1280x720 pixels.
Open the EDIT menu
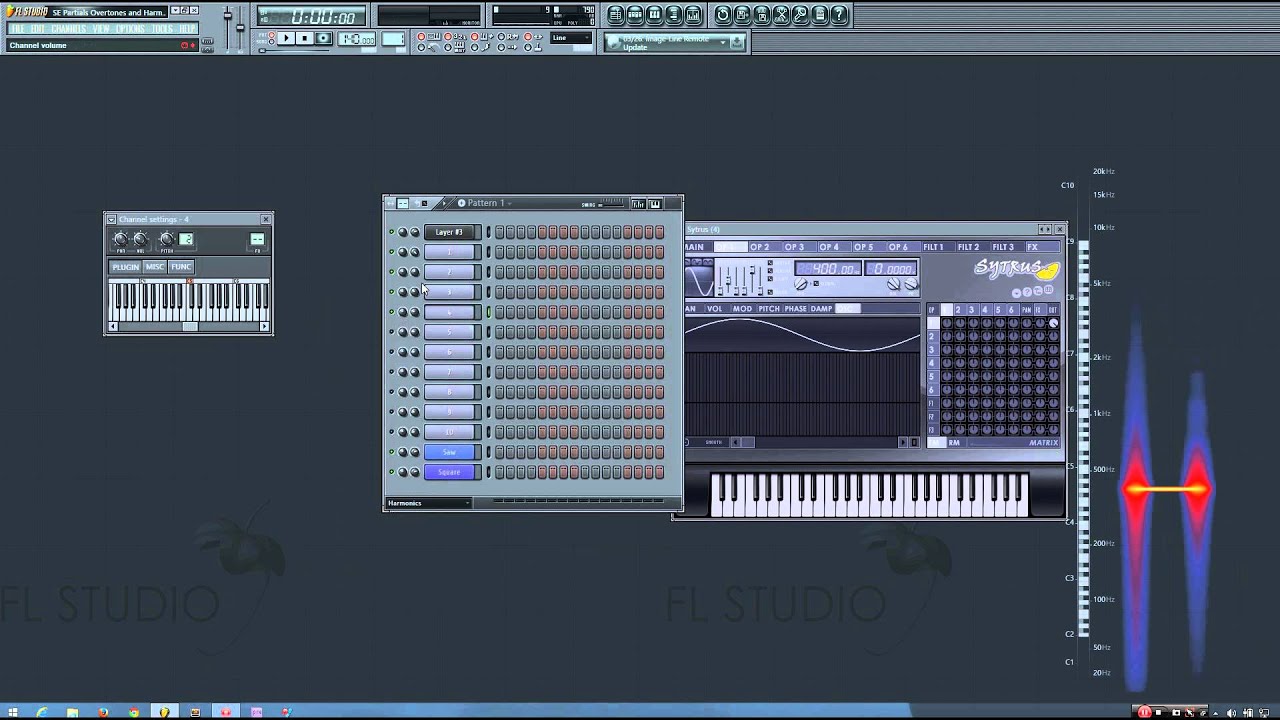(x=38, y=29)
